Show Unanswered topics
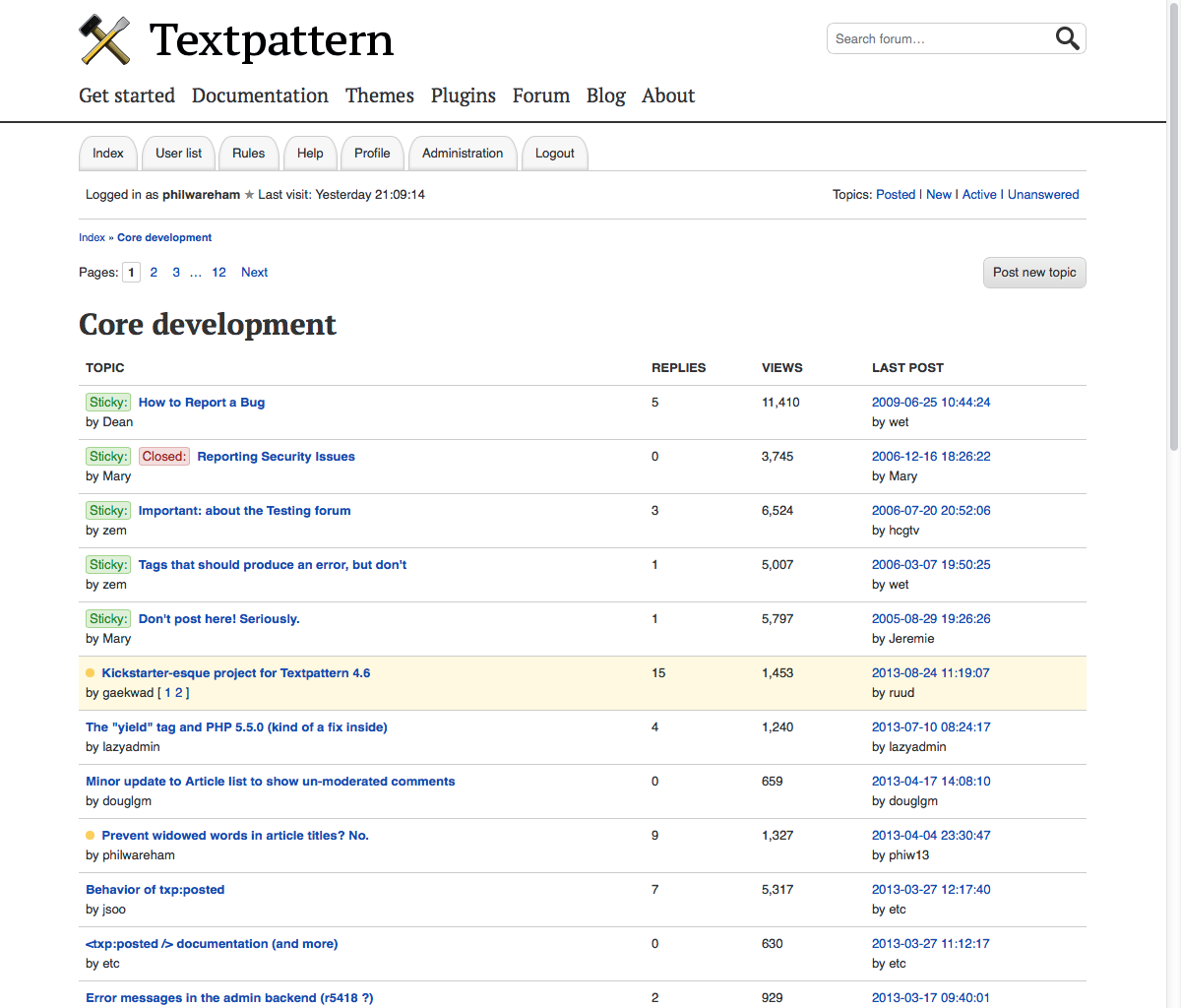The image size is (1181, 1008). tap(1043, 195)
